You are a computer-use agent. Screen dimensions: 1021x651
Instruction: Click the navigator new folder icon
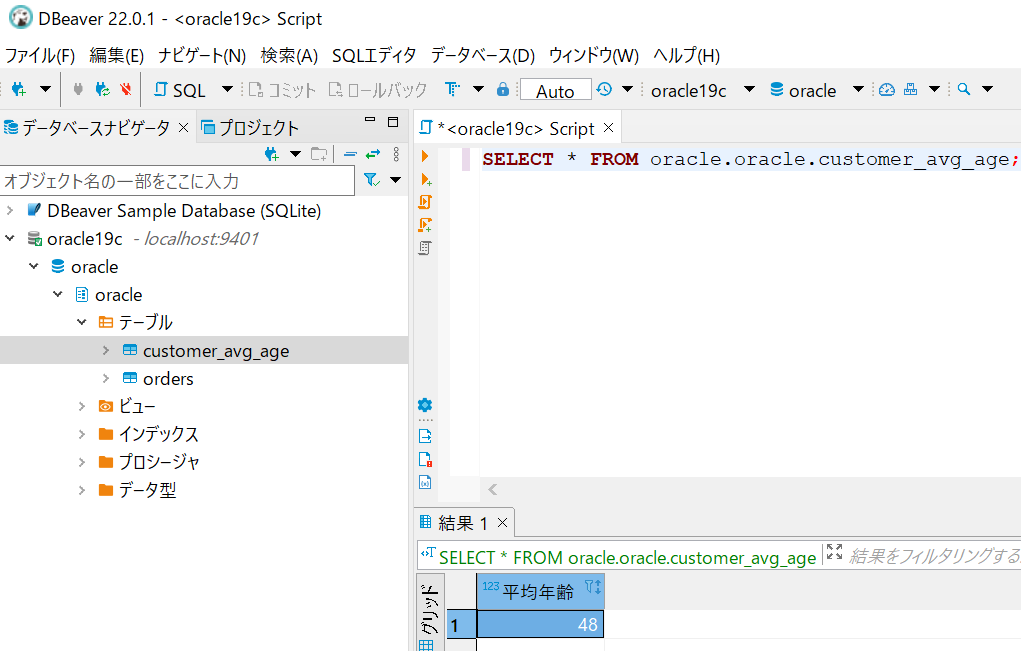tap(319, 154)
